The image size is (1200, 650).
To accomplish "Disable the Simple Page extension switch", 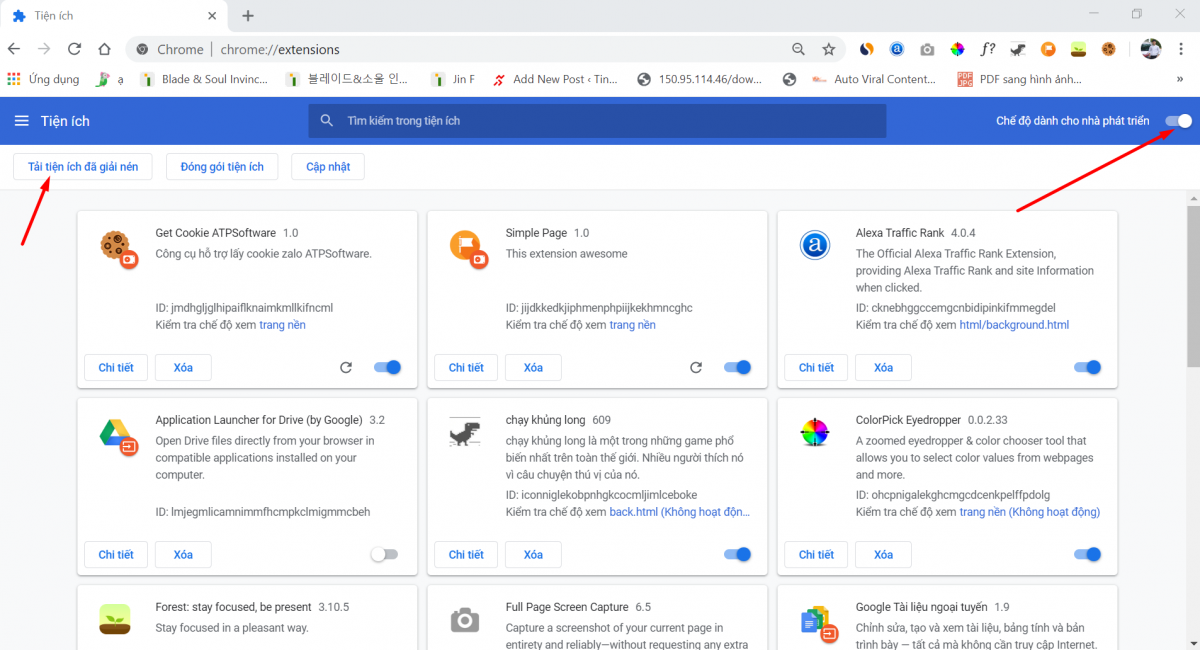I will [x=737, y=368].
